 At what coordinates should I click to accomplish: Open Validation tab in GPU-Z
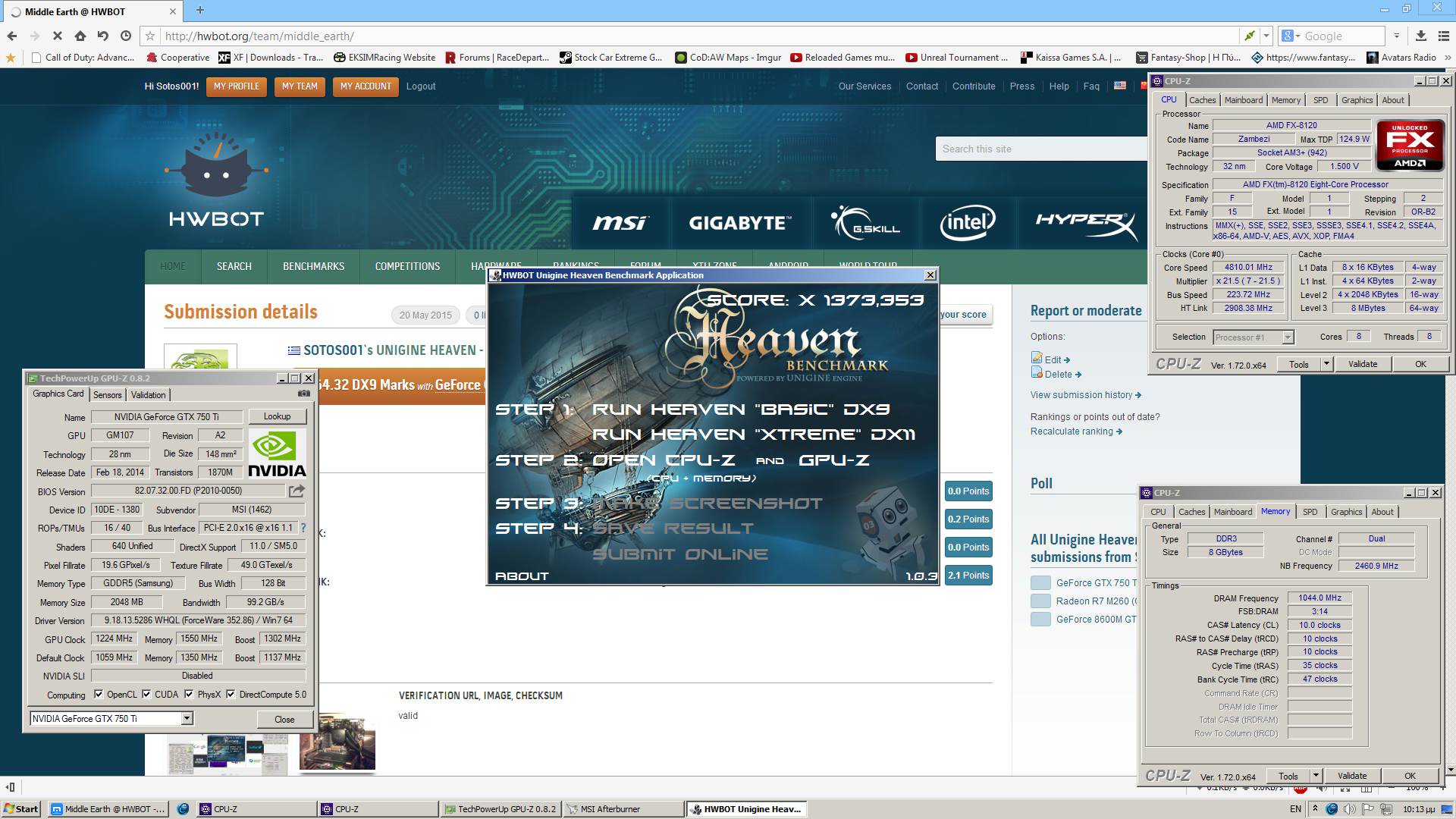tap(148, 395)
